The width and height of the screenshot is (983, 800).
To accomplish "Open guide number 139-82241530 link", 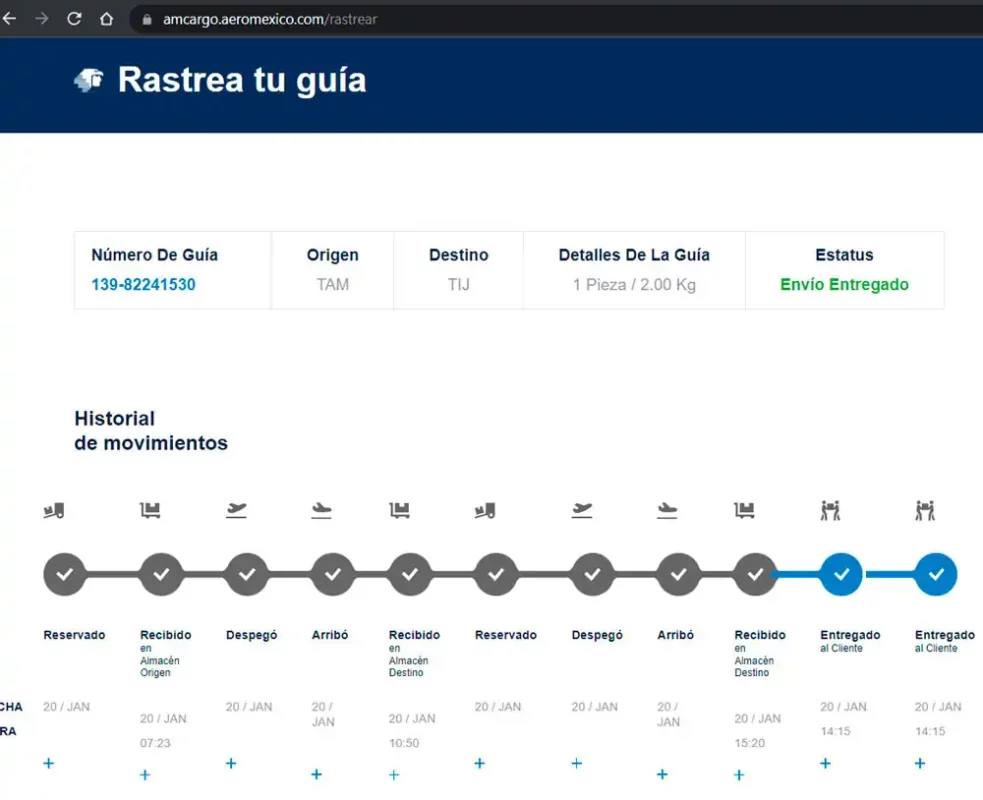I will [143, 285].
